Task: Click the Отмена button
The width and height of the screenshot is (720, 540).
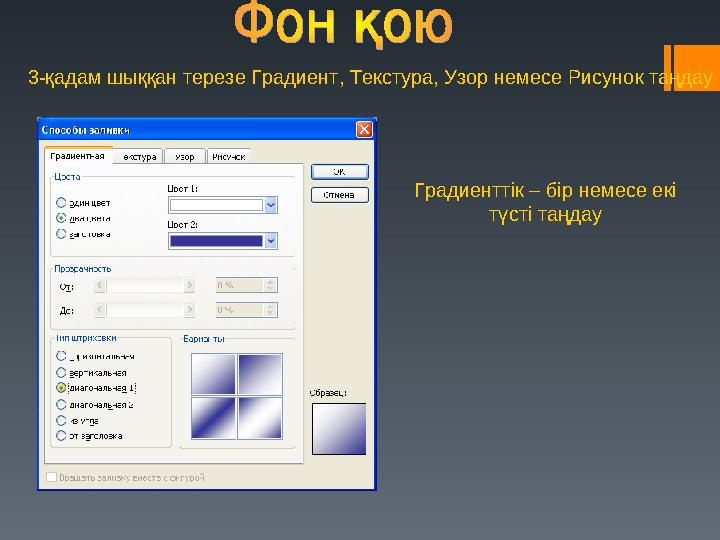Action: coord(340,195)
